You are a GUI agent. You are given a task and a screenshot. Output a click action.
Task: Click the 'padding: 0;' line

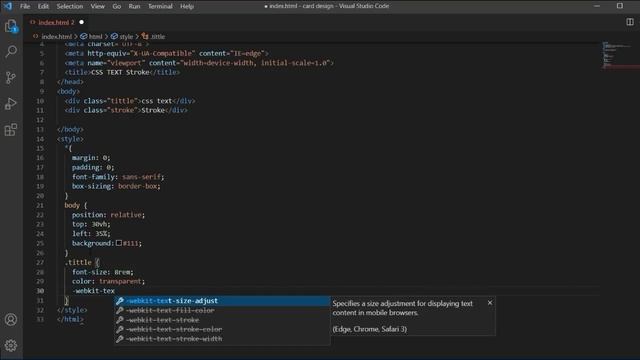click(x=93, y=167)
